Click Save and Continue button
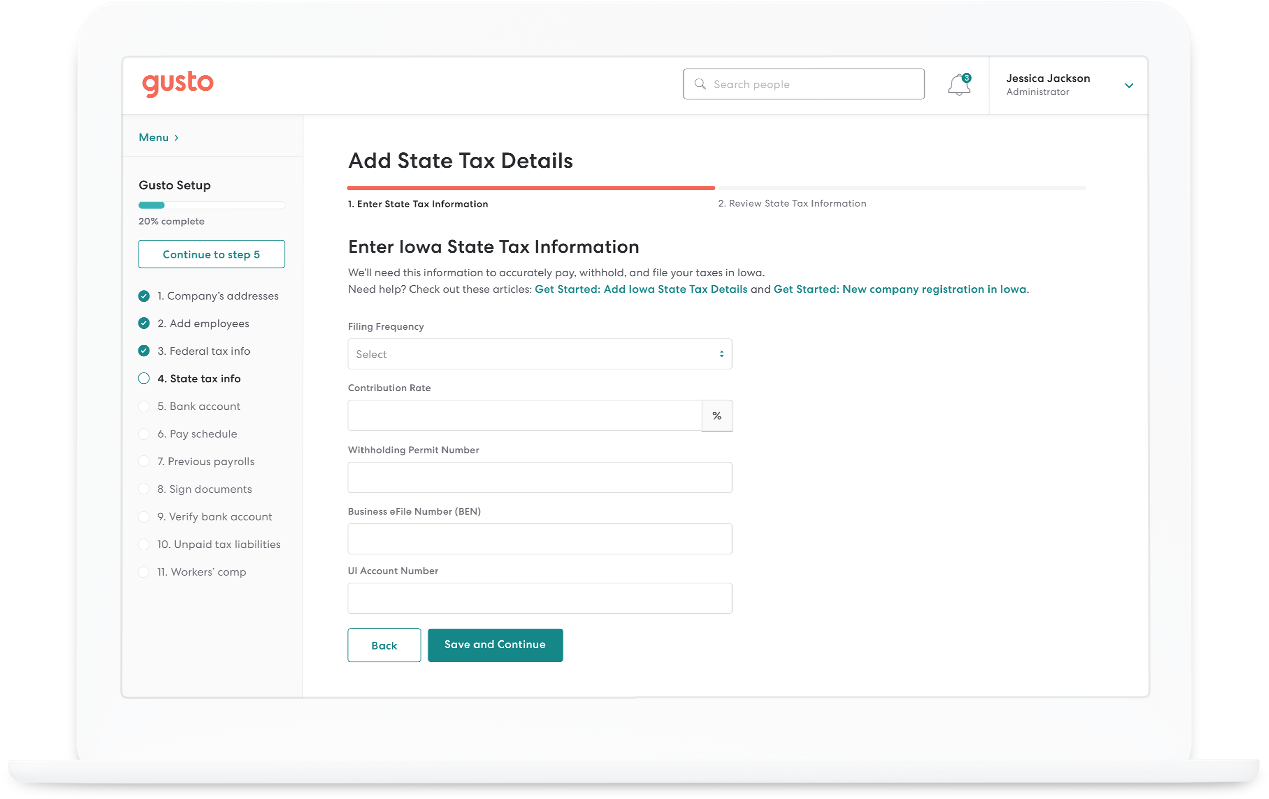Image resolution: width=1269 pixels, height=799 pixels. pos(495,645)
